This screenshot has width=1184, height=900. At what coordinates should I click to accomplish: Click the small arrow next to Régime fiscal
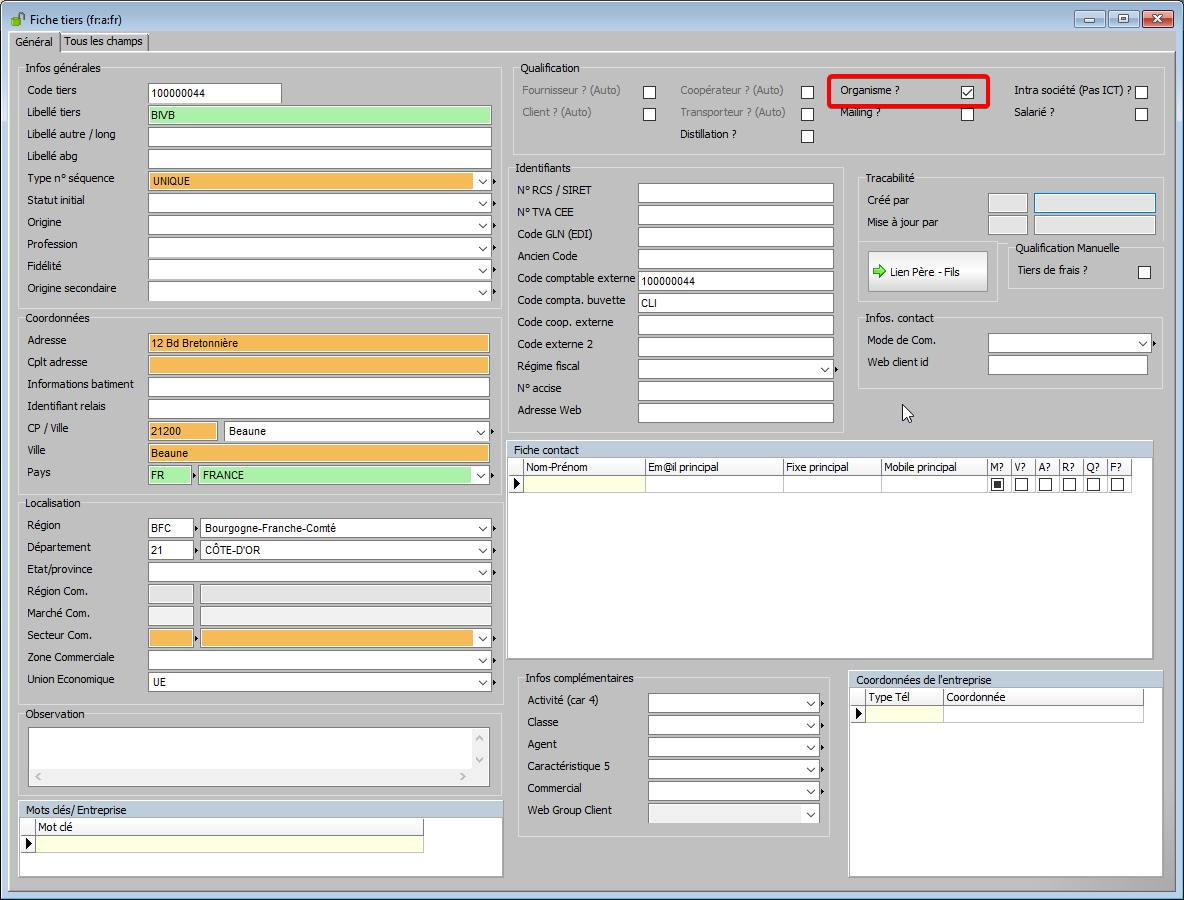click(x=838, y=369)
